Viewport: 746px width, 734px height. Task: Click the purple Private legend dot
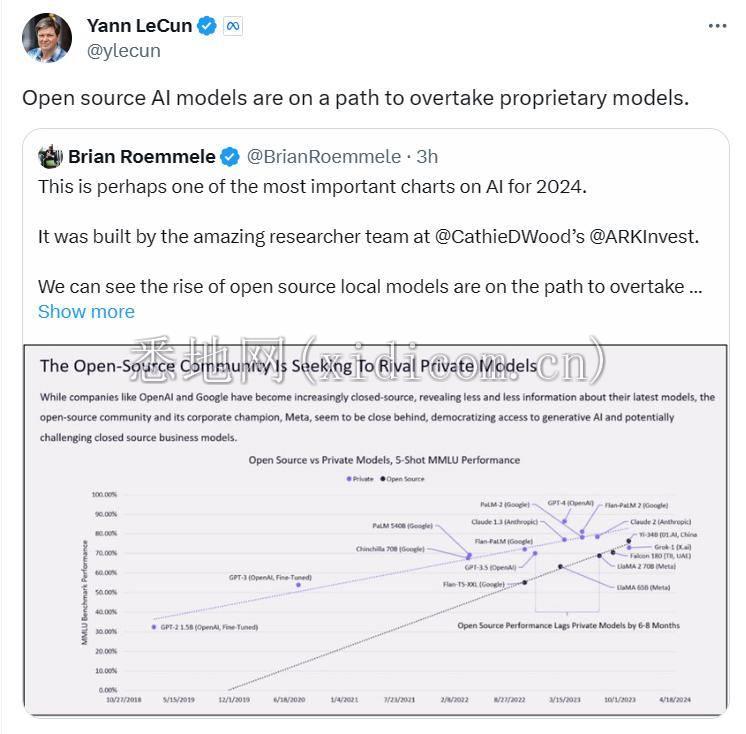[x=349, y=479]
